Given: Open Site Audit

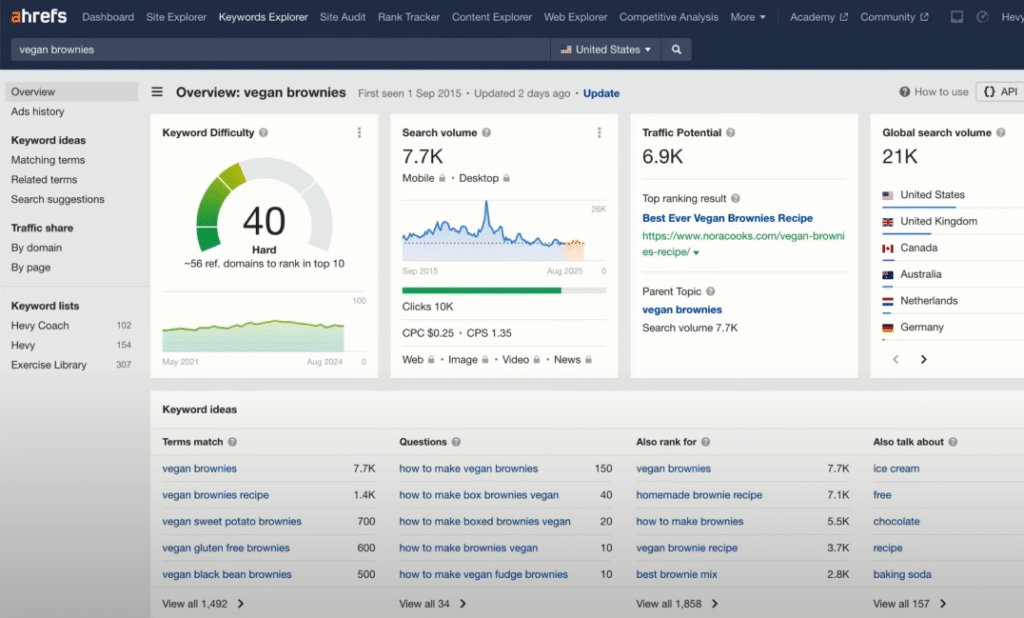Looking at the screenshot, I should pos(343,17).
